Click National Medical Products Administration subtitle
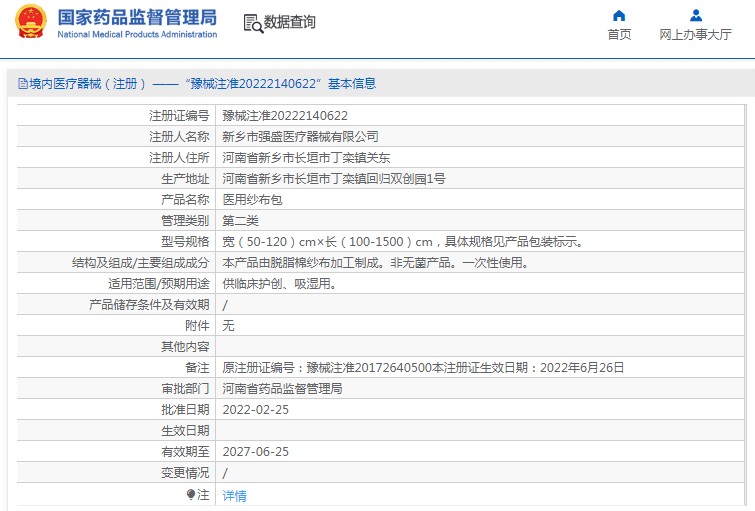 [137, 34]
